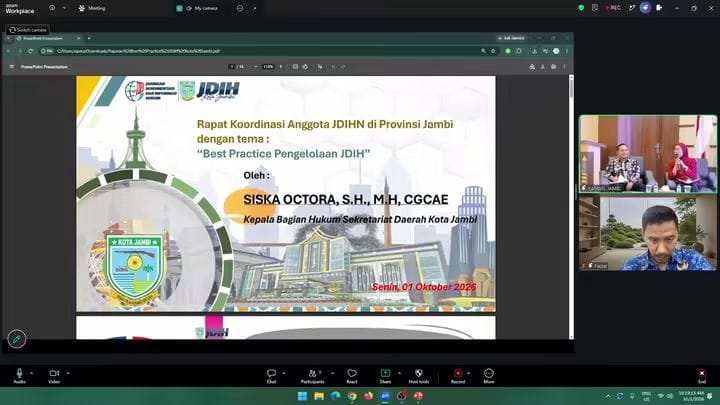Open the More options menu
The image size is (720, 405).
click(x=489, y=376)
